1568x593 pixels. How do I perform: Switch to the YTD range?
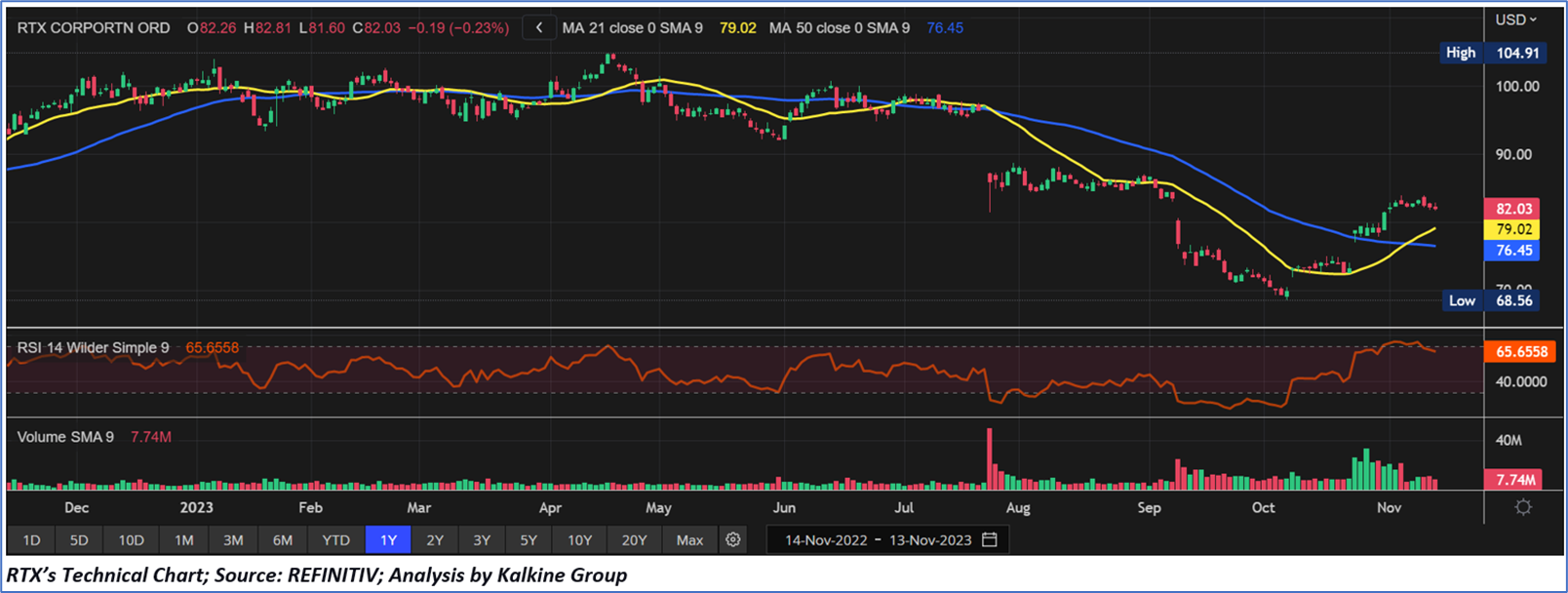click(x=336, y=539)
